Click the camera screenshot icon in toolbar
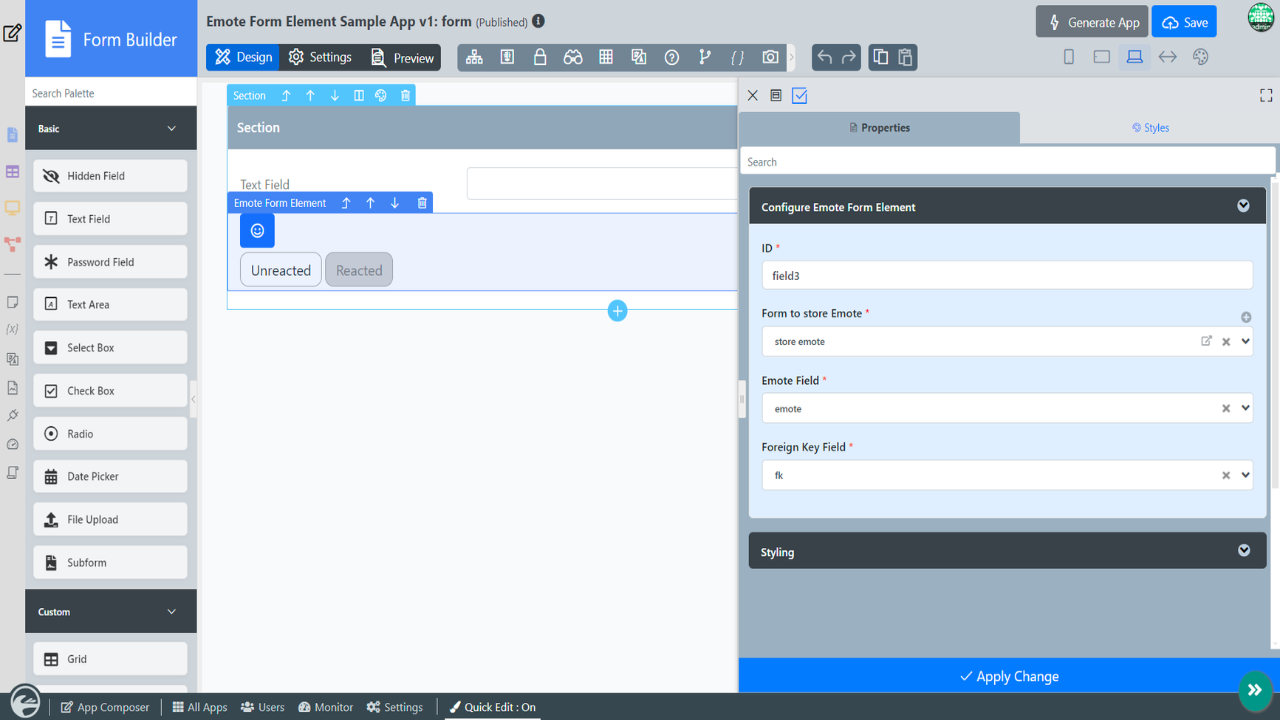This screenshot has width=1280, height=720. [770, 58]
